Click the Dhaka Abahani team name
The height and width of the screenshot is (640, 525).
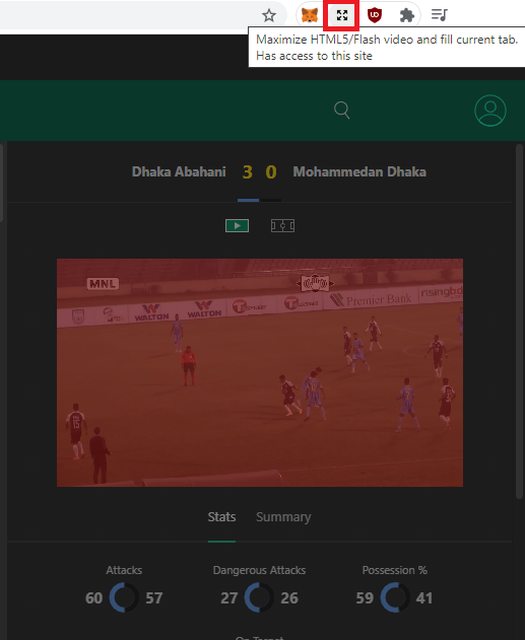[178, 172]
